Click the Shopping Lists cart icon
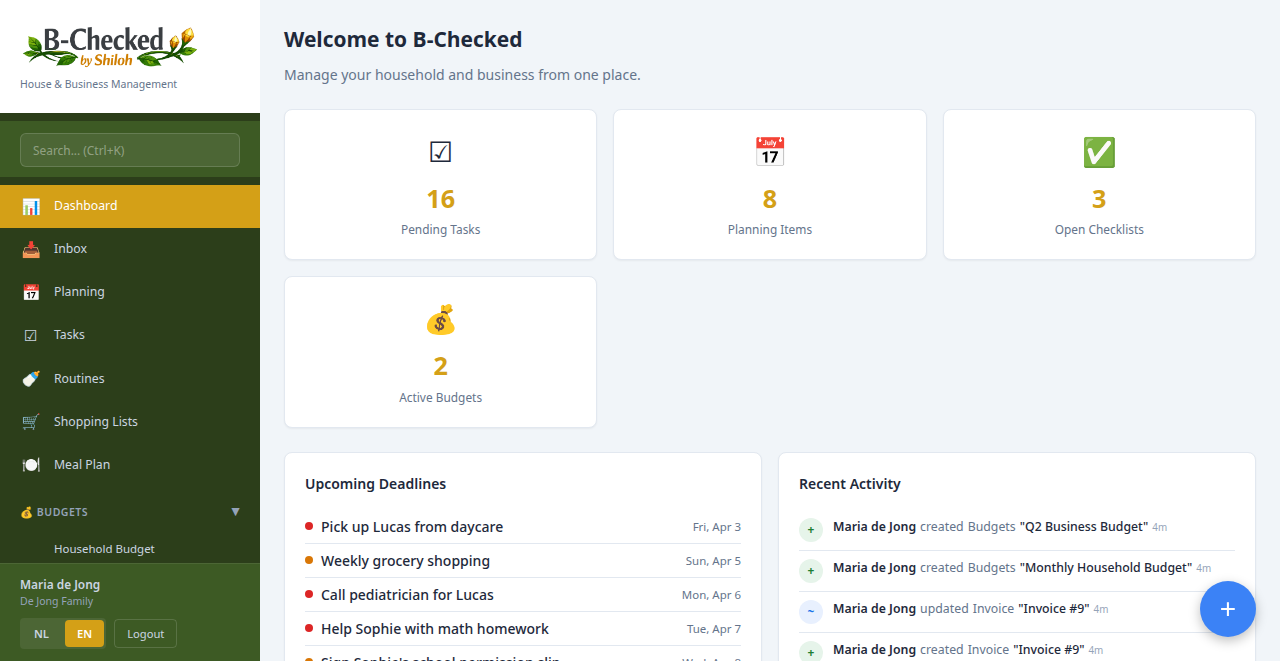 tap(30, 421)
